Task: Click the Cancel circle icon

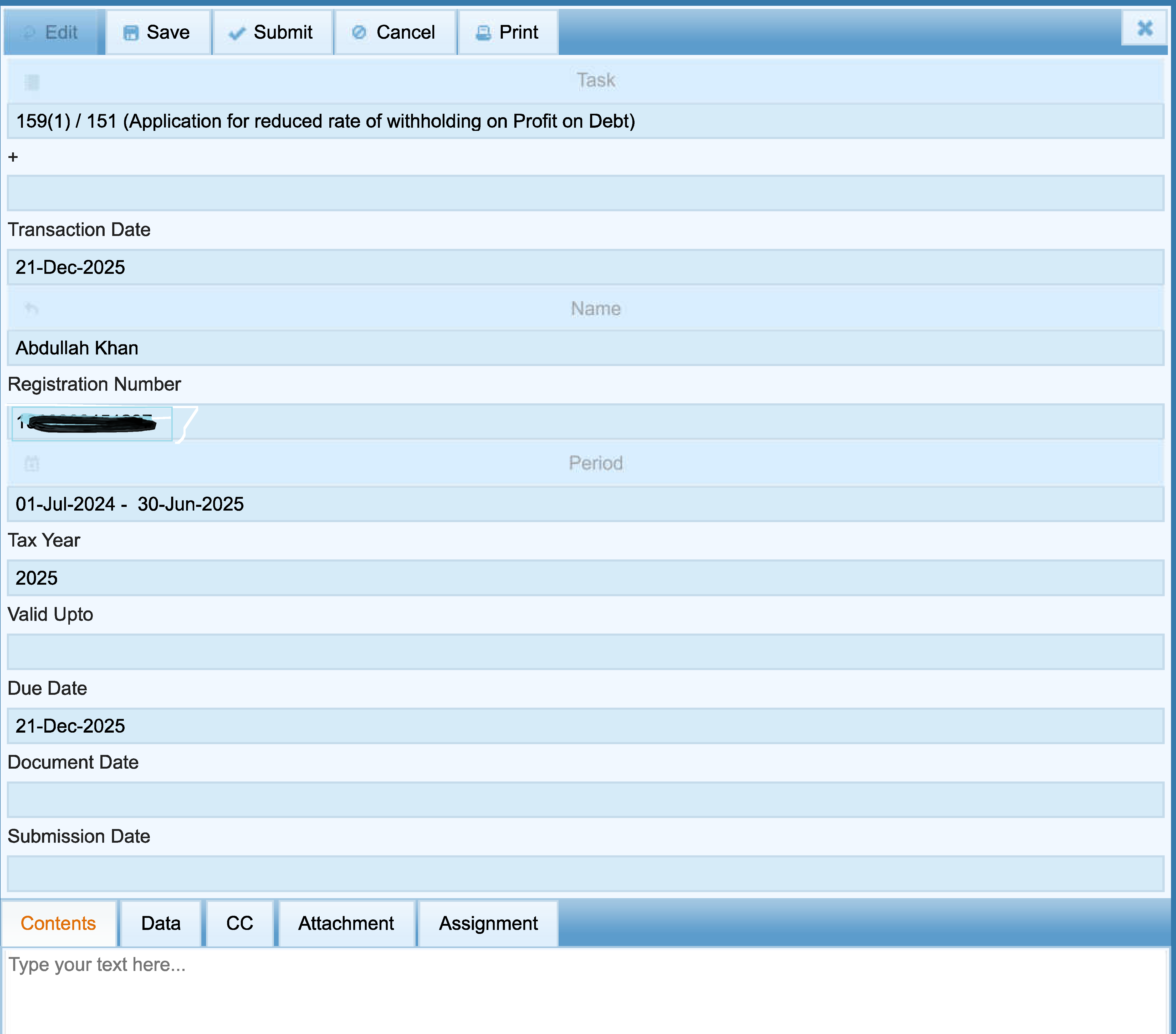Action: click(359, 32)
